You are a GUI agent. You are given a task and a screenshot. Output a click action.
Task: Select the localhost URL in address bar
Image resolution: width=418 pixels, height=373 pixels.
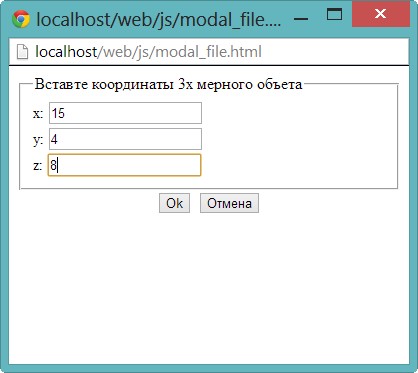[x=148, y=52]
